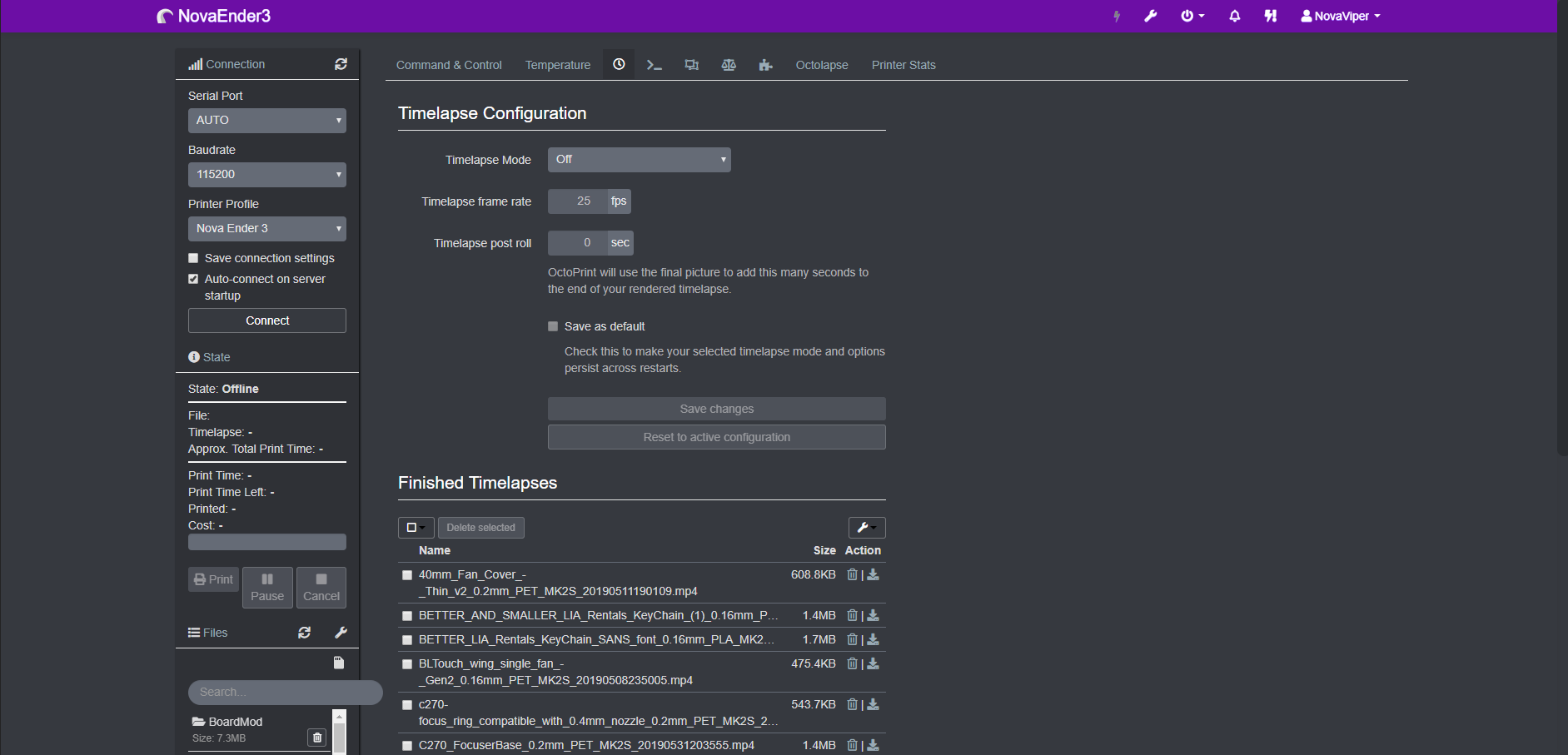
Task: Open the Printer Stats tab
Action: 903,65
